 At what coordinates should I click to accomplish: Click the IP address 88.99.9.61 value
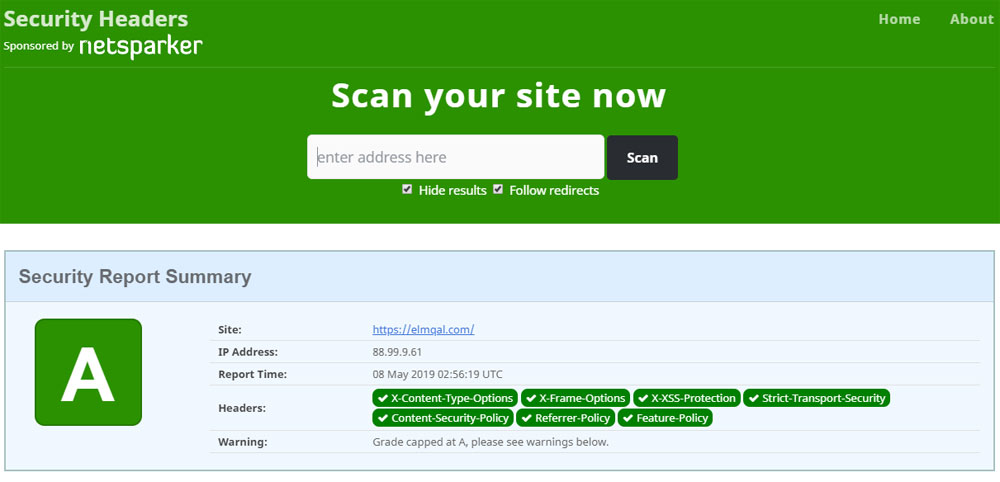pyautogui.click(x=397, y=352)
